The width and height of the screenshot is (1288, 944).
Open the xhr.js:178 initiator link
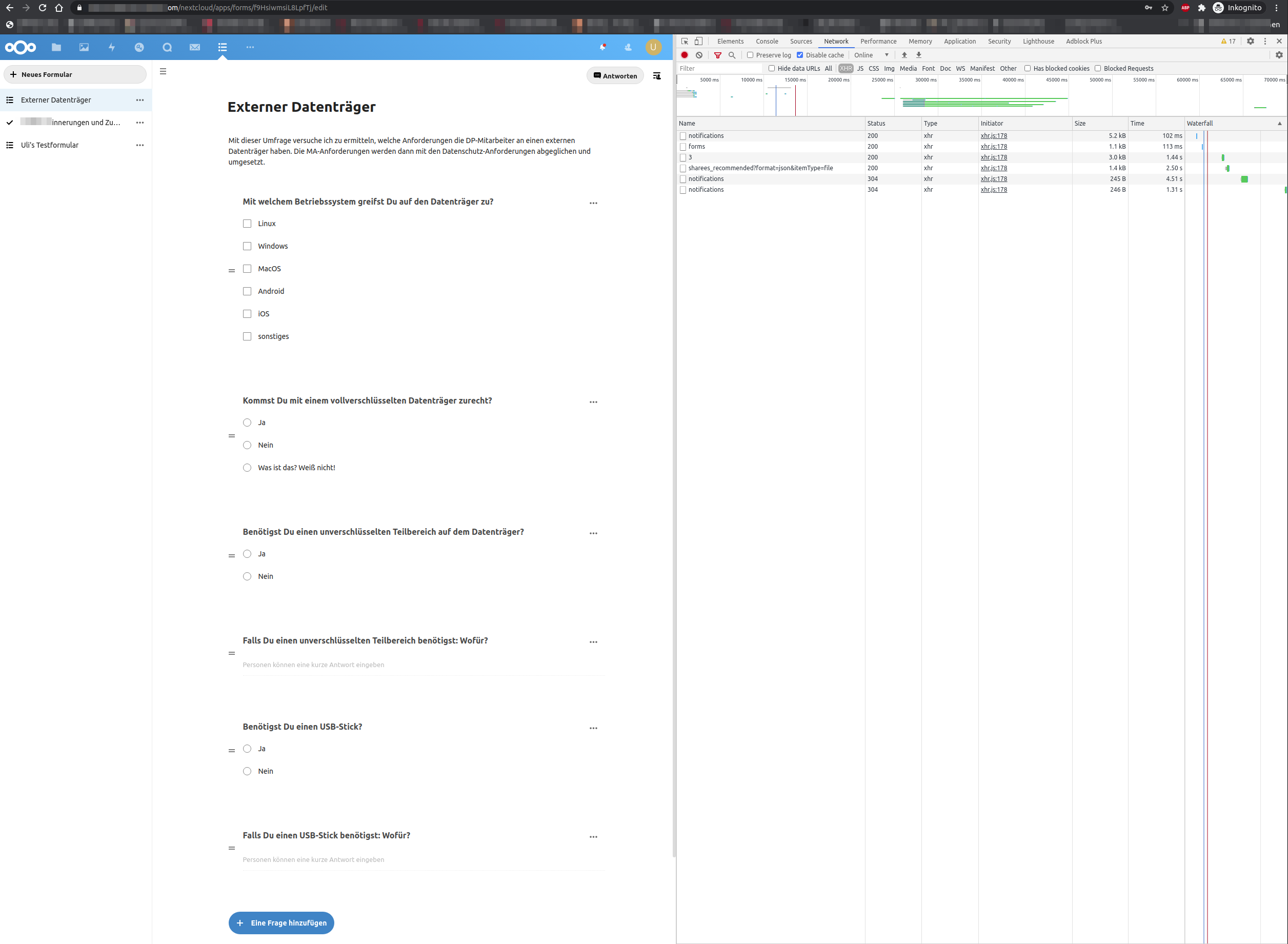pyautogui.click(x=994, y=135)
